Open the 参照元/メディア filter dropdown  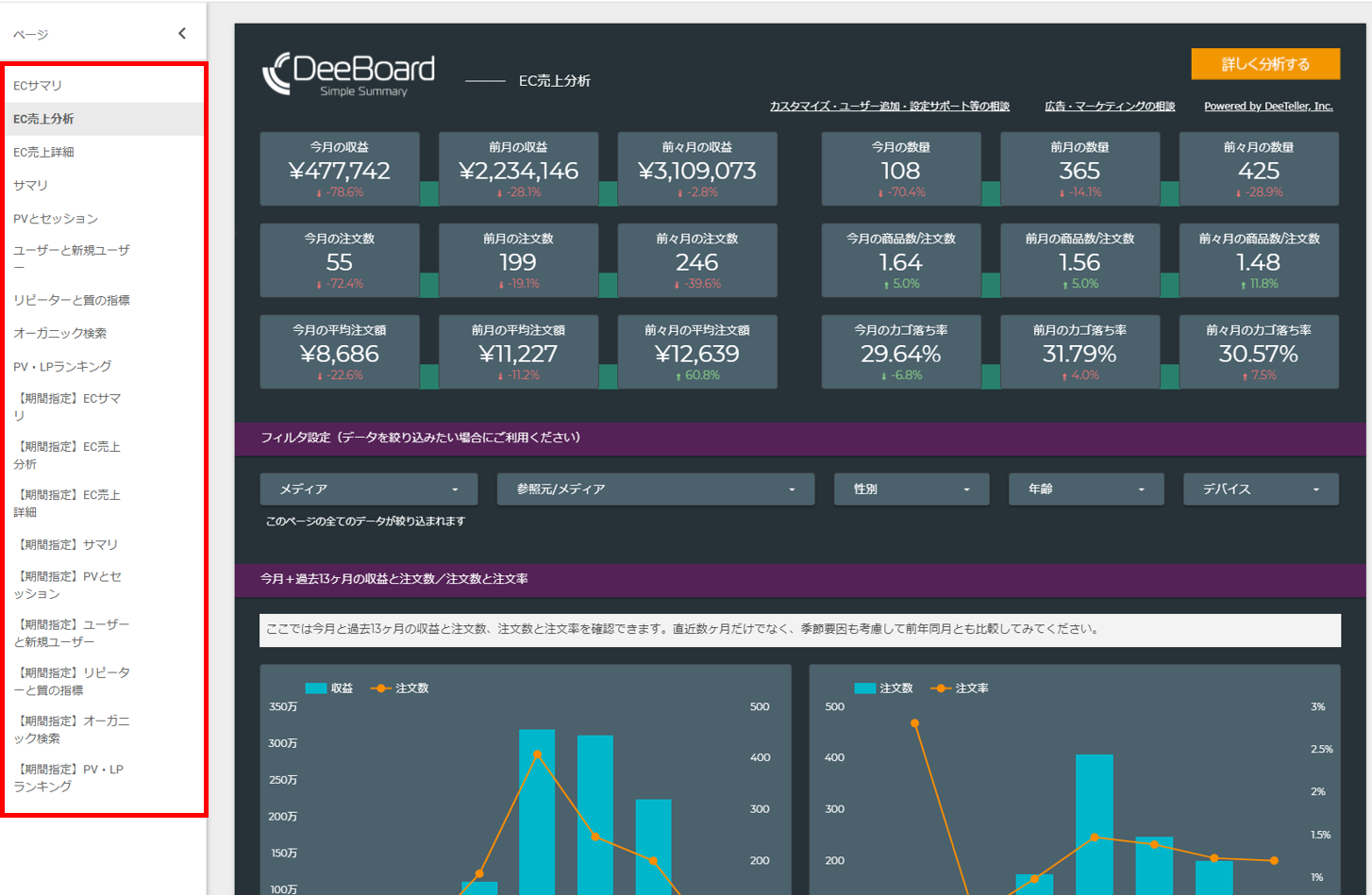click(655, 489)
